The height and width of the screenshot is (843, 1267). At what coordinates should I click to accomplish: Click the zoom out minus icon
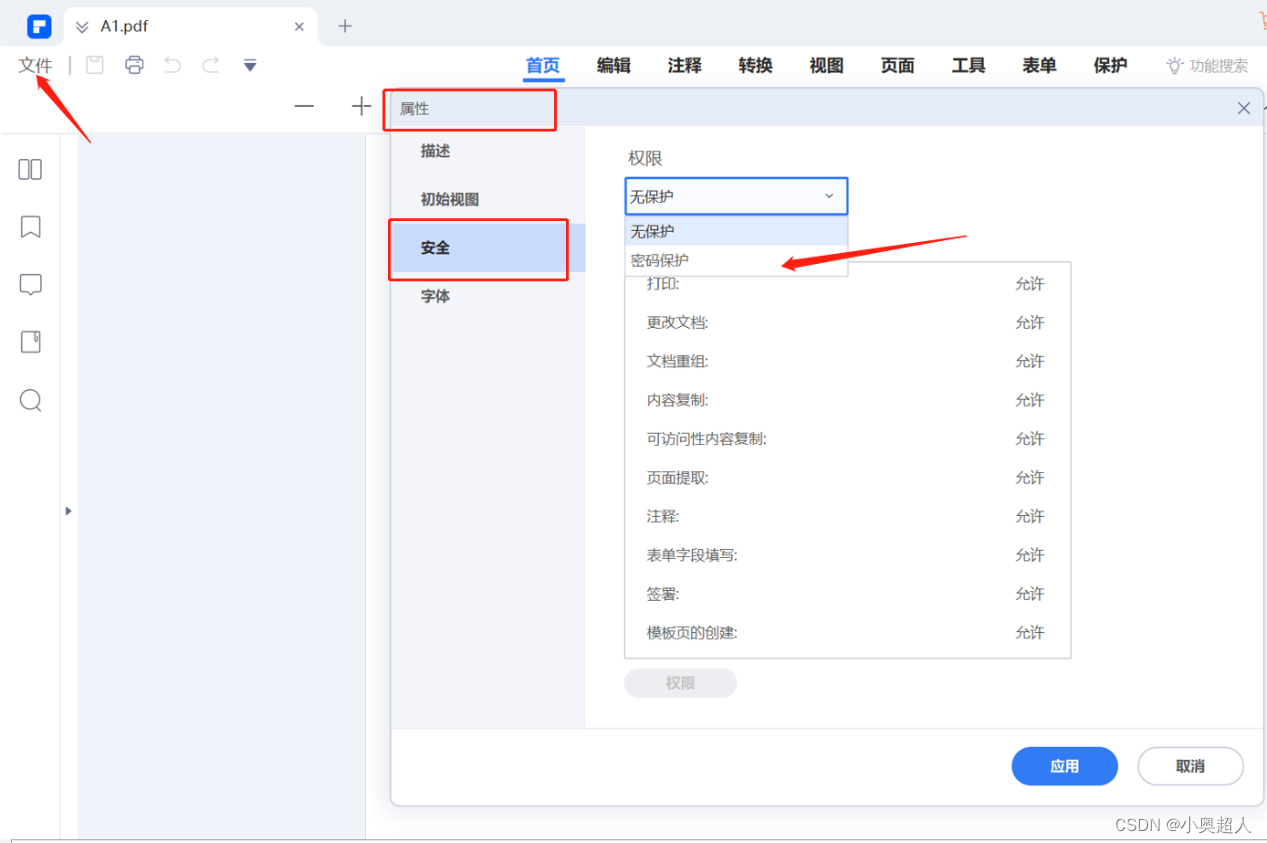tap(304, 106)
